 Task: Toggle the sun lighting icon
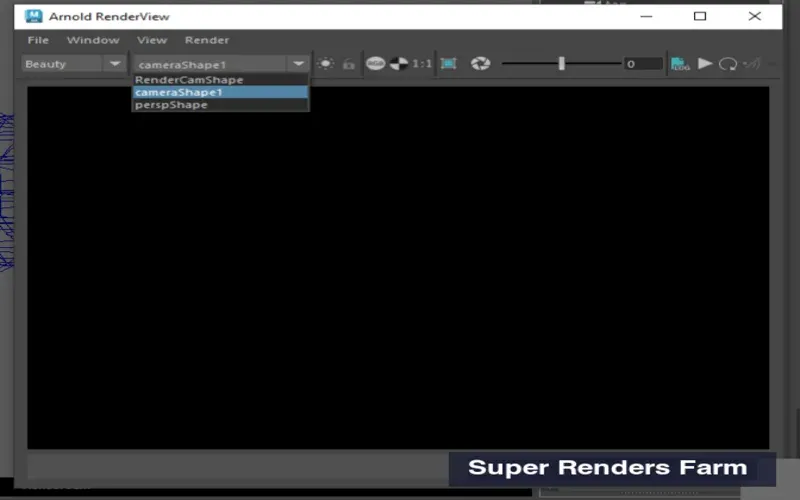[326, 64]
